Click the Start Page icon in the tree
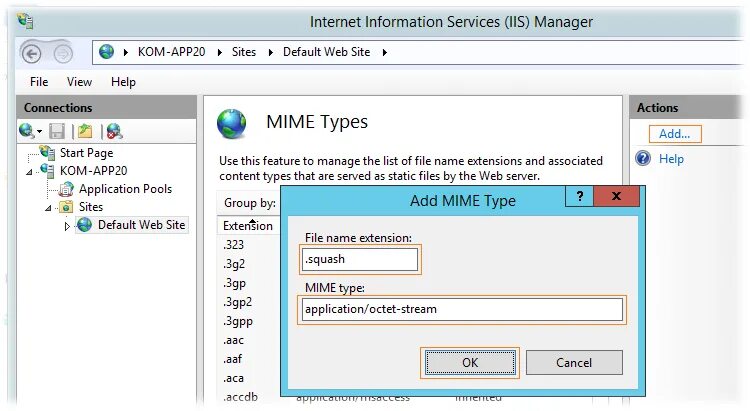The height and width of the screenshot is (411, 750). [x=47, y=153]
